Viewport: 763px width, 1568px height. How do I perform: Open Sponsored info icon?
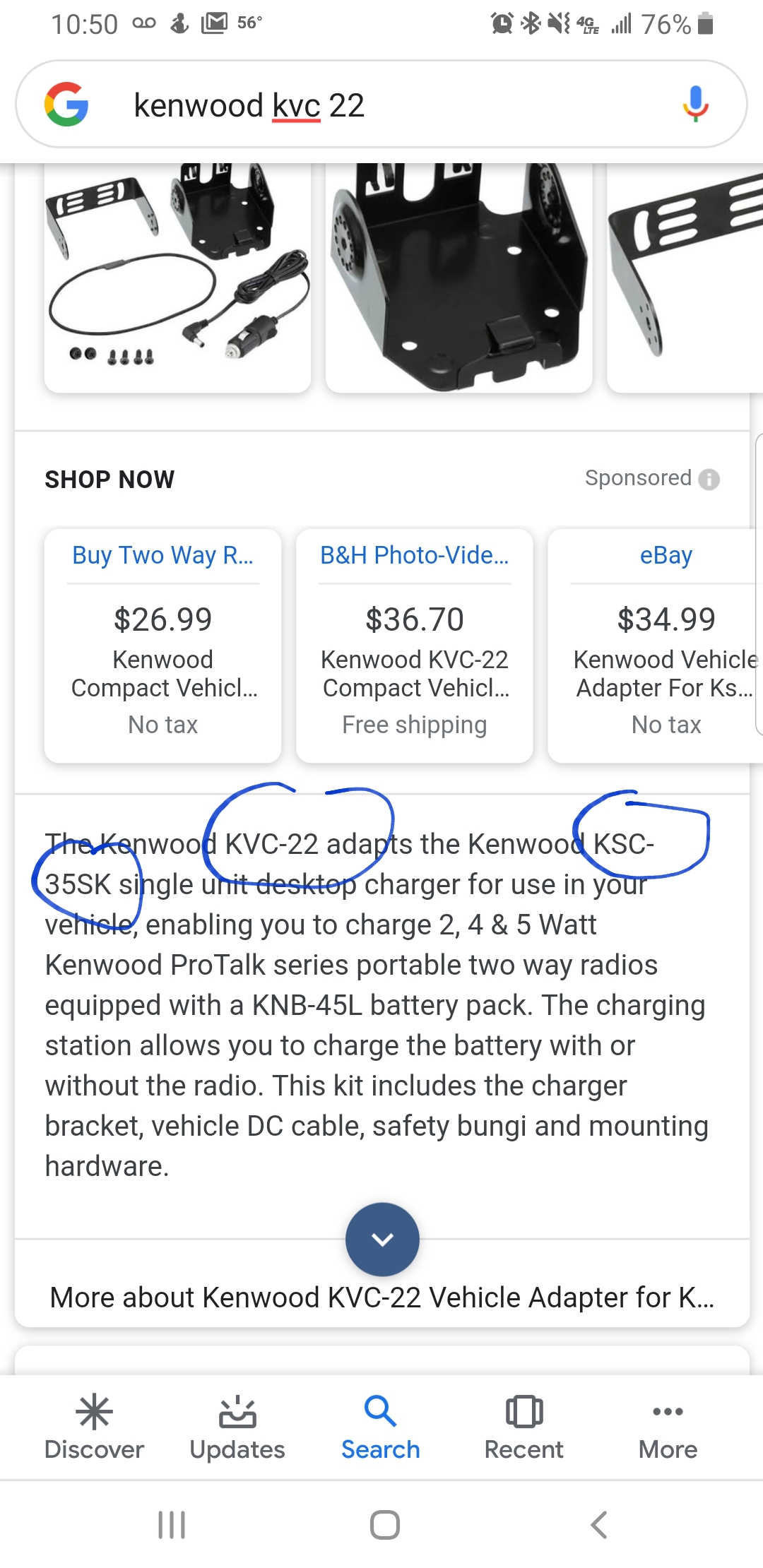(x=709, y=480)
